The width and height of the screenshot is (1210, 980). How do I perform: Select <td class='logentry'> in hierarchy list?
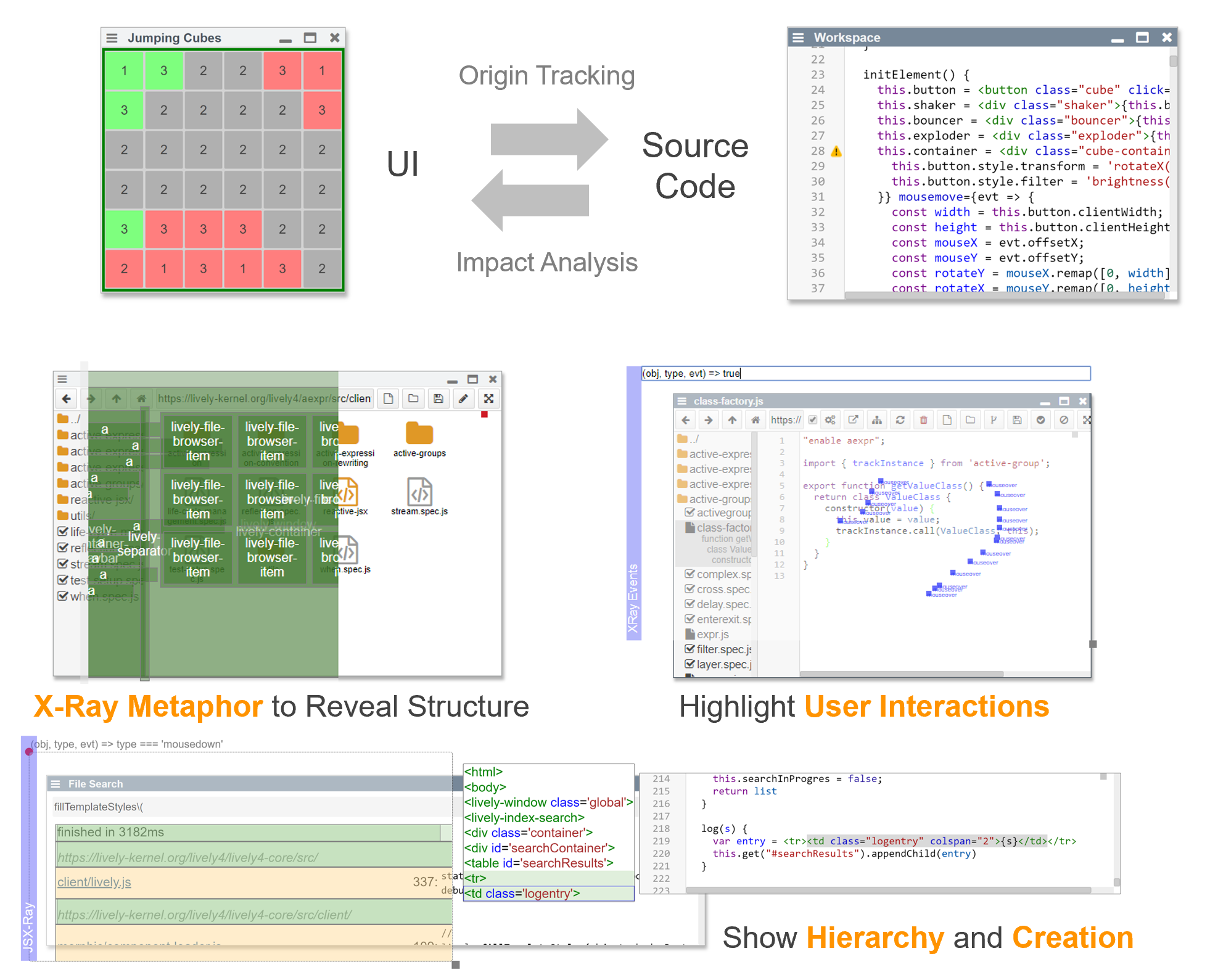[x=523, y=893]
